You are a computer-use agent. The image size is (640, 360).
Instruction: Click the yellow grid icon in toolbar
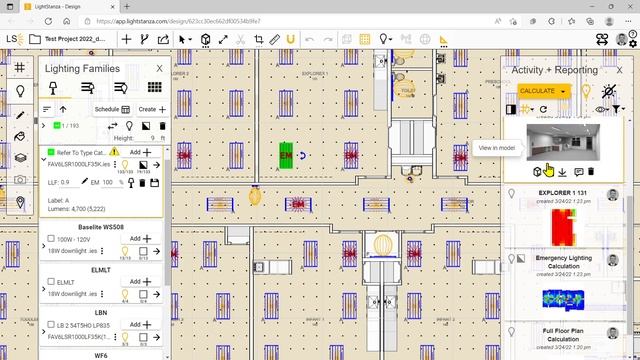(364, 39)
